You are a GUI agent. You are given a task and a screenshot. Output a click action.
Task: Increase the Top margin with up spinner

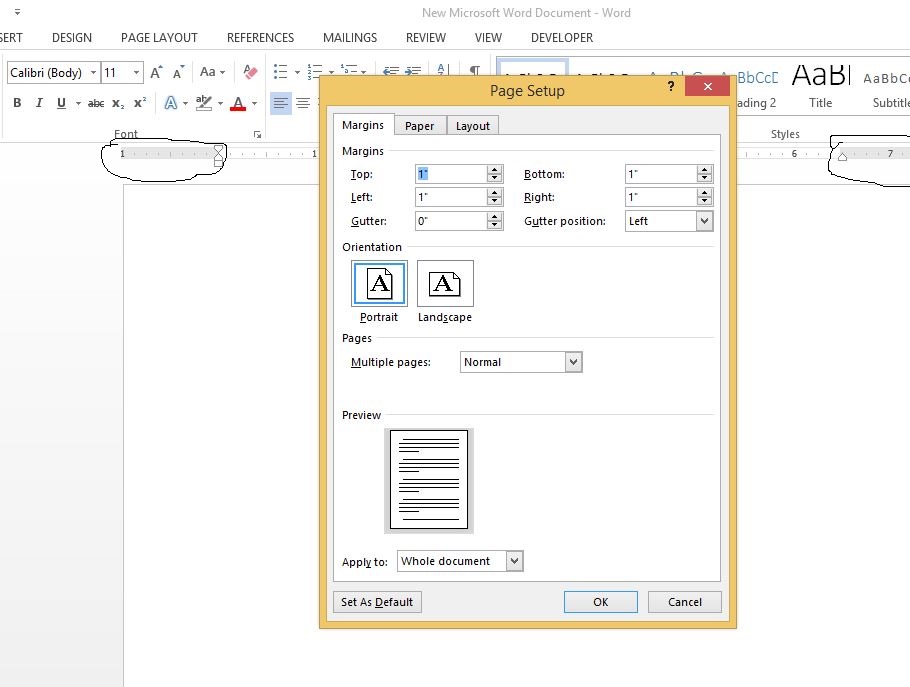click(494, 169)
